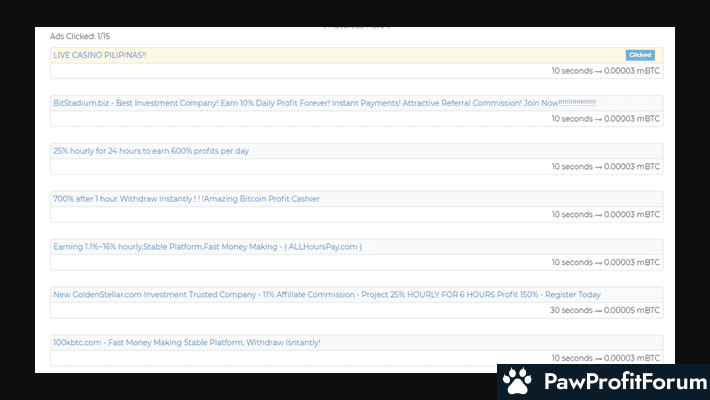Select the 100kbtc.com fast money ad
The height and width of the screenshot is (400, 710).
point(186,343)
